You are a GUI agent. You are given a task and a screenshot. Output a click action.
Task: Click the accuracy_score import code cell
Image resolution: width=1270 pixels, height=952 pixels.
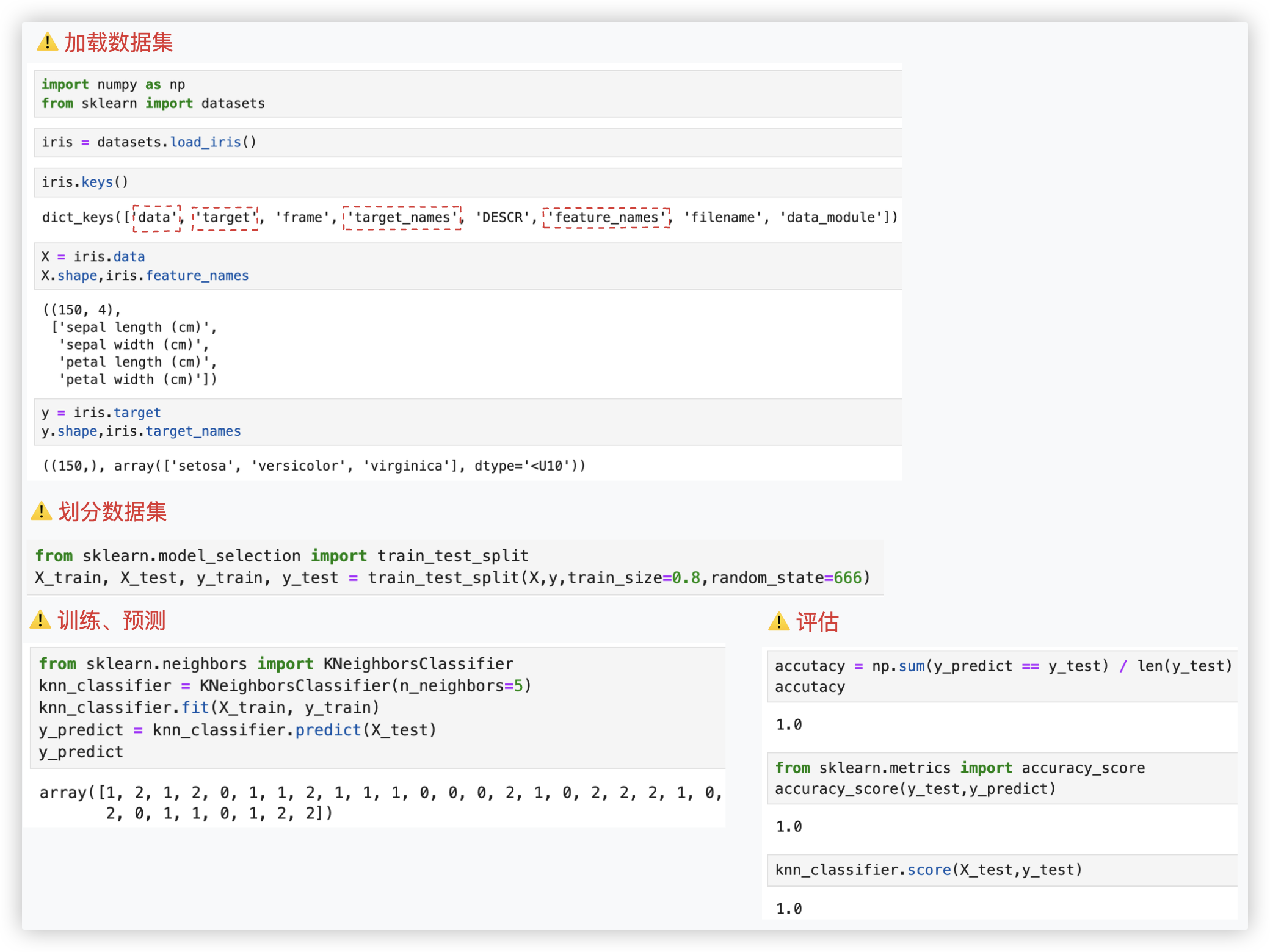pos(1001,778)
